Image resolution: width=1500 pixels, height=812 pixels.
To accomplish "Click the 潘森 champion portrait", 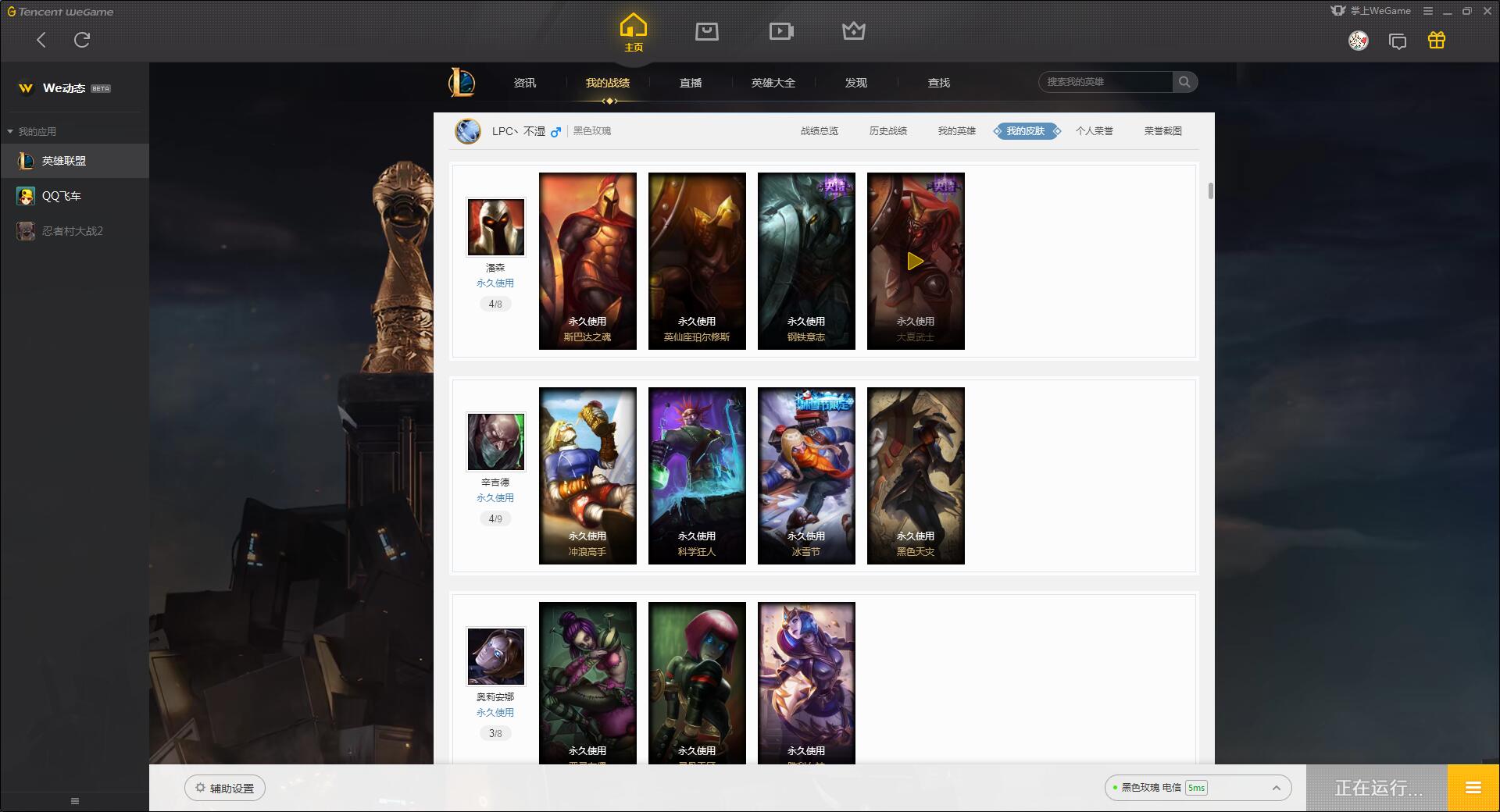I will [496, 227].
